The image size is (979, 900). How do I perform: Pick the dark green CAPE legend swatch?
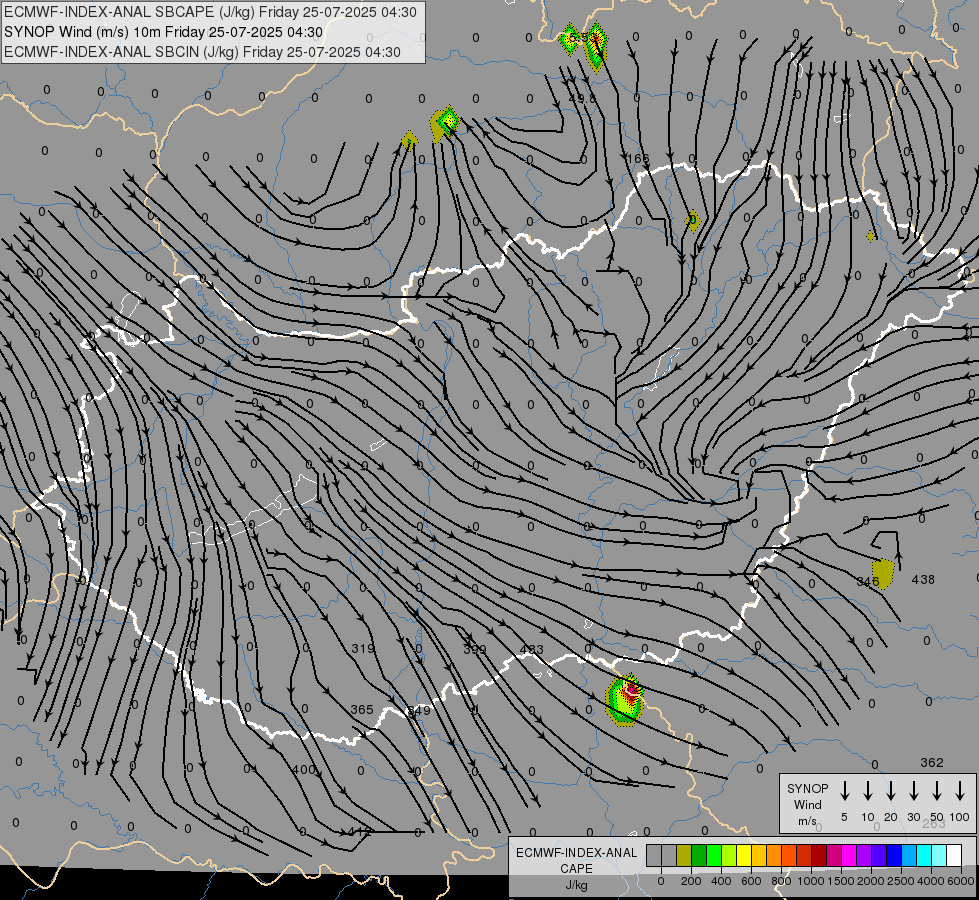tap(699, 855)
